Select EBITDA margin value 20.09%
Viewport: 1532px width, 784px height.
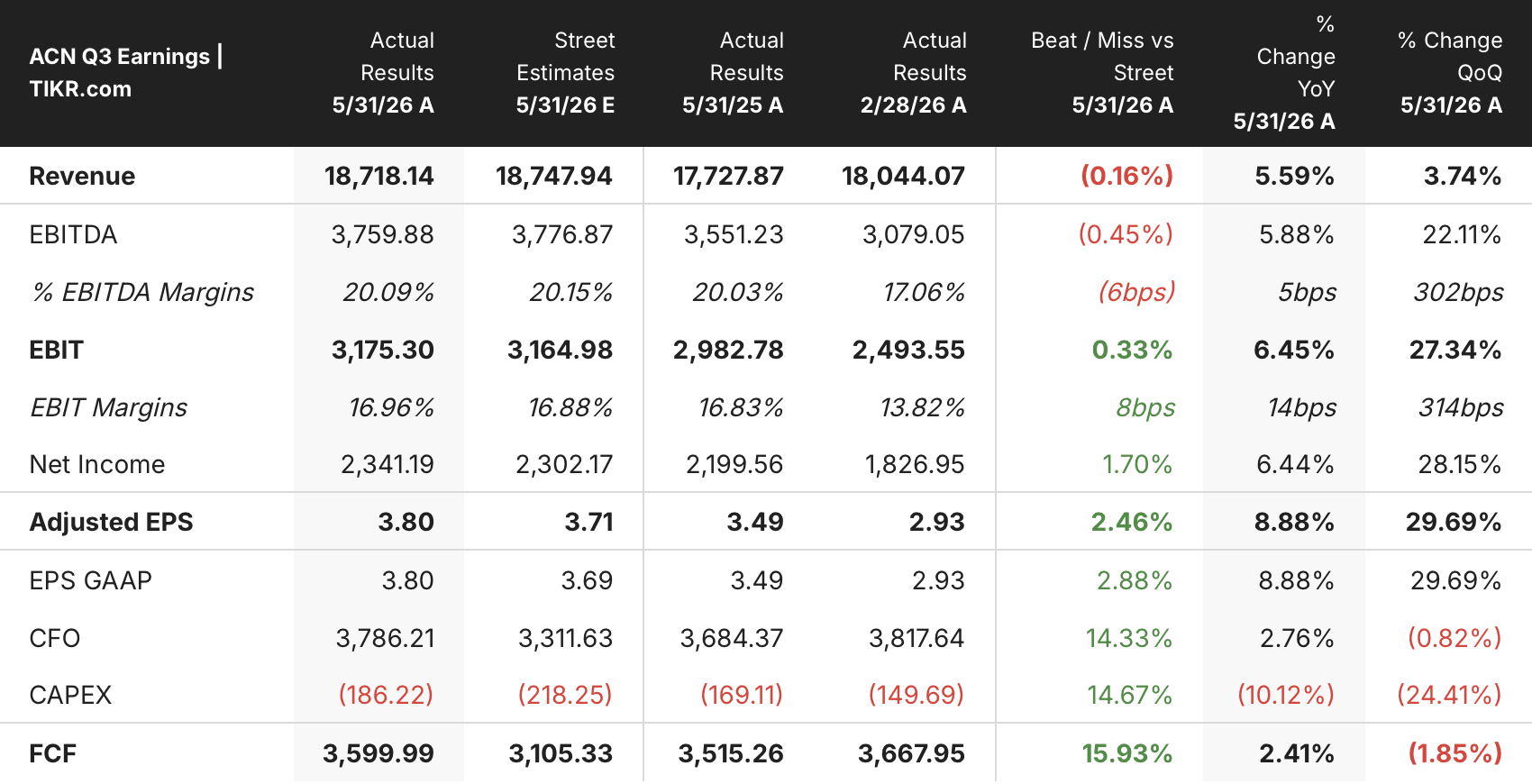(388, 292)
